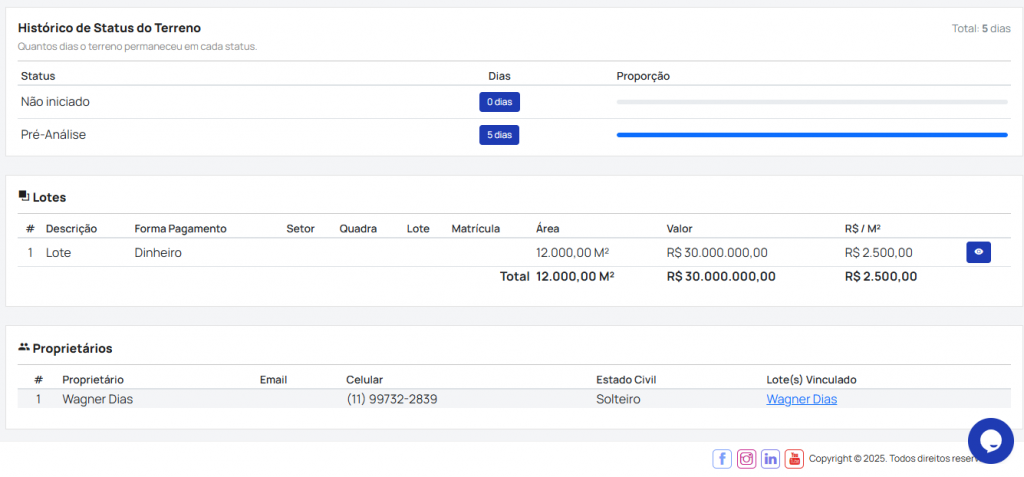Click the phone number (11) 99732-2839
The height and width of the screenshot is (477, 1024).
[391, 399]
